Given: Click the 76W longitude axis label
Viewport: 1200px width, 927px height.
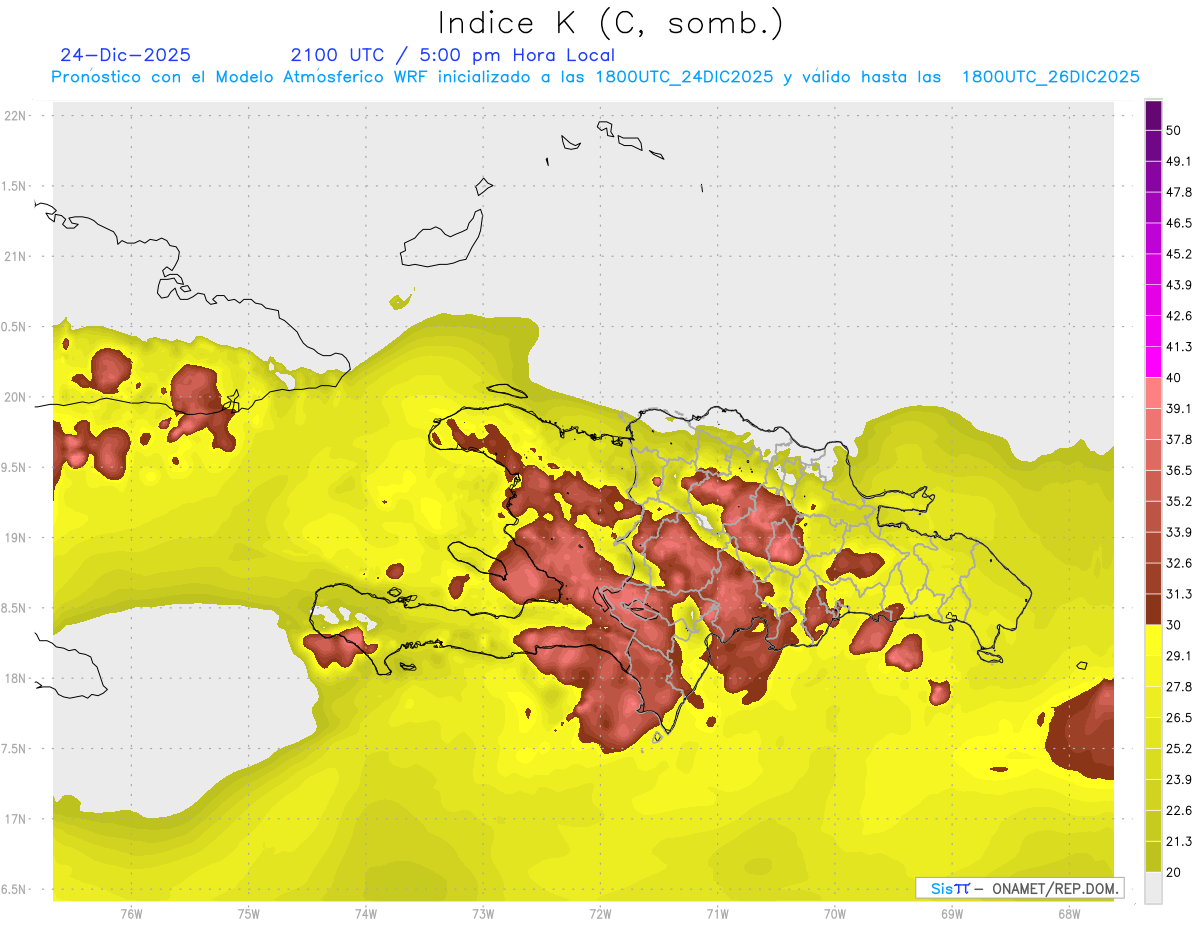Looking at the screenshot, I should pyautogui.click(x=131, y=913).
